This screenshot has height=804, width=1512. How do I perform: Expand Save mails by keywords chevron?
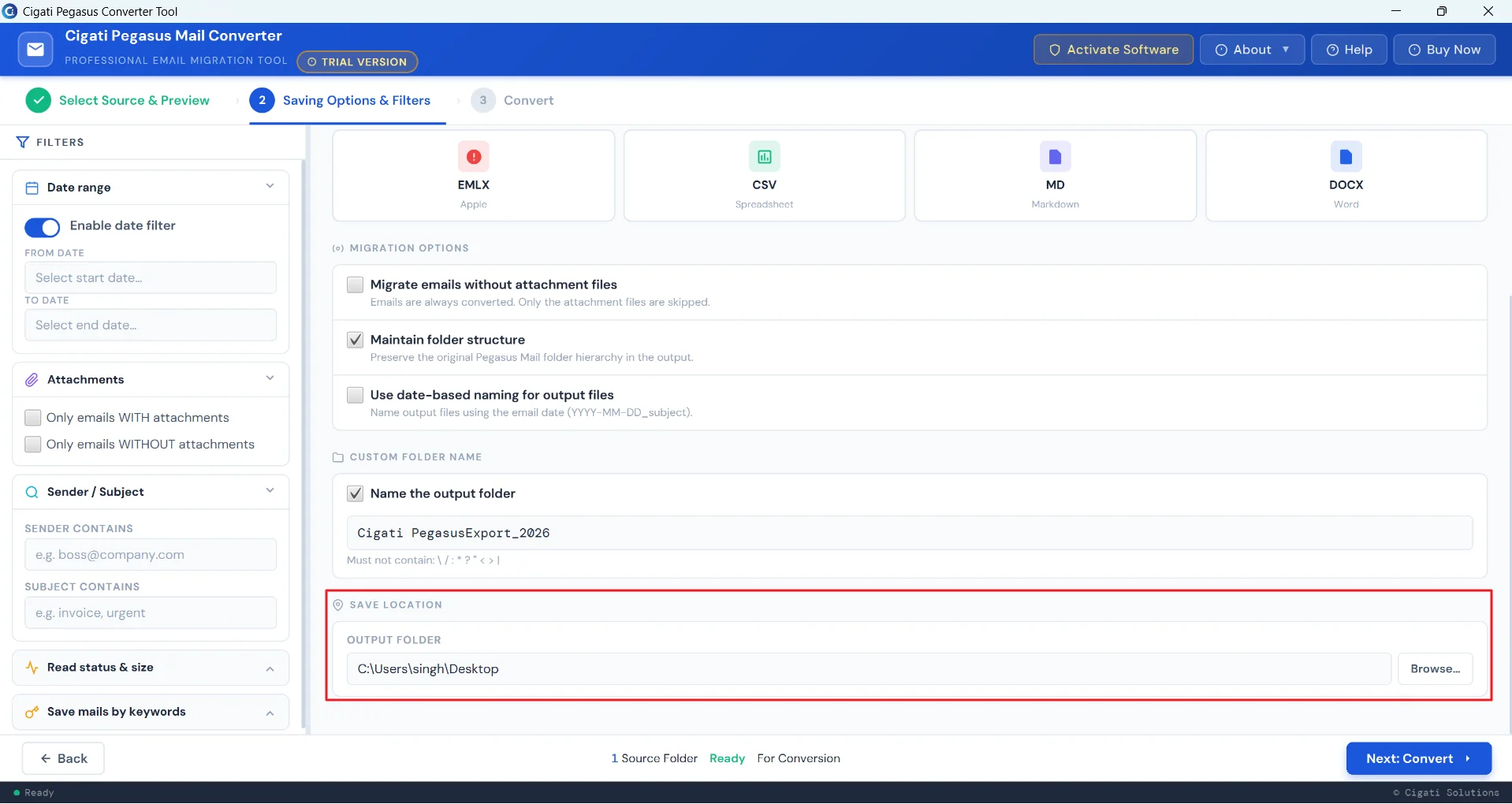270,713
